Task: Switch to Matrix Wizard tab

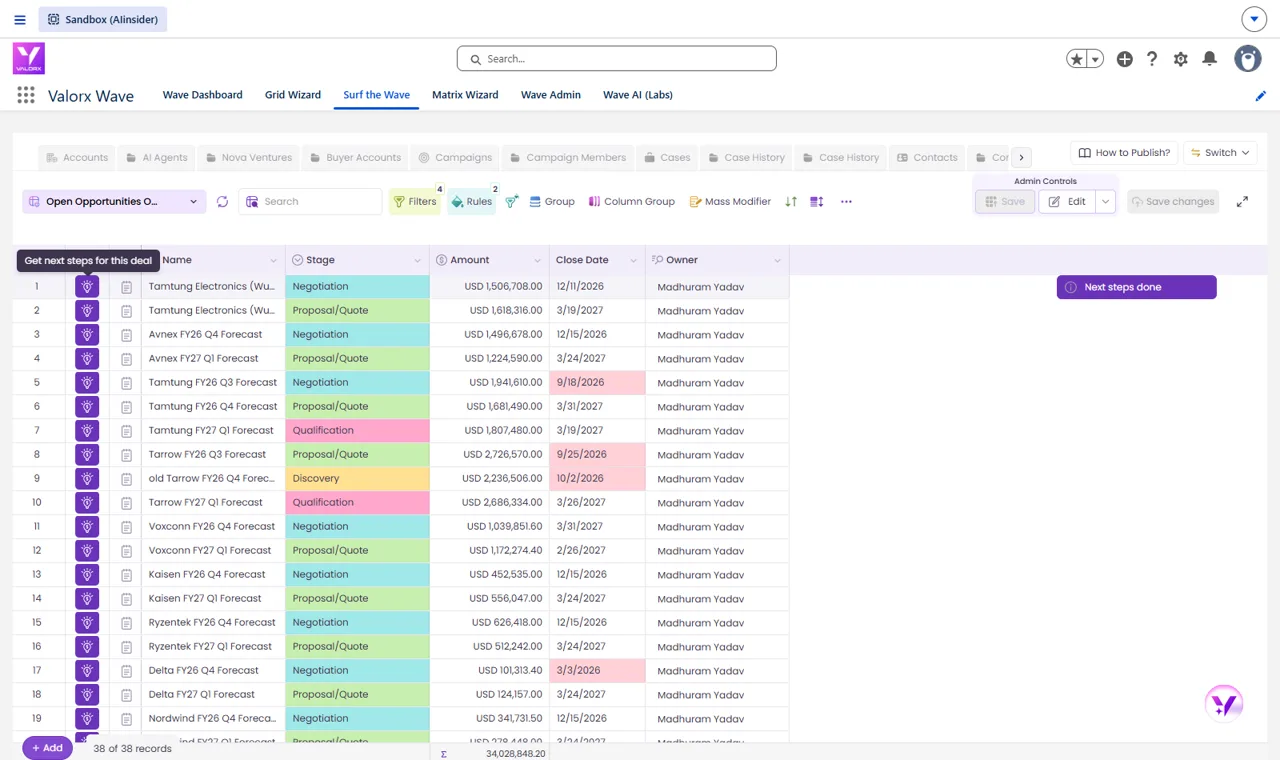Action: click(465, 95)
